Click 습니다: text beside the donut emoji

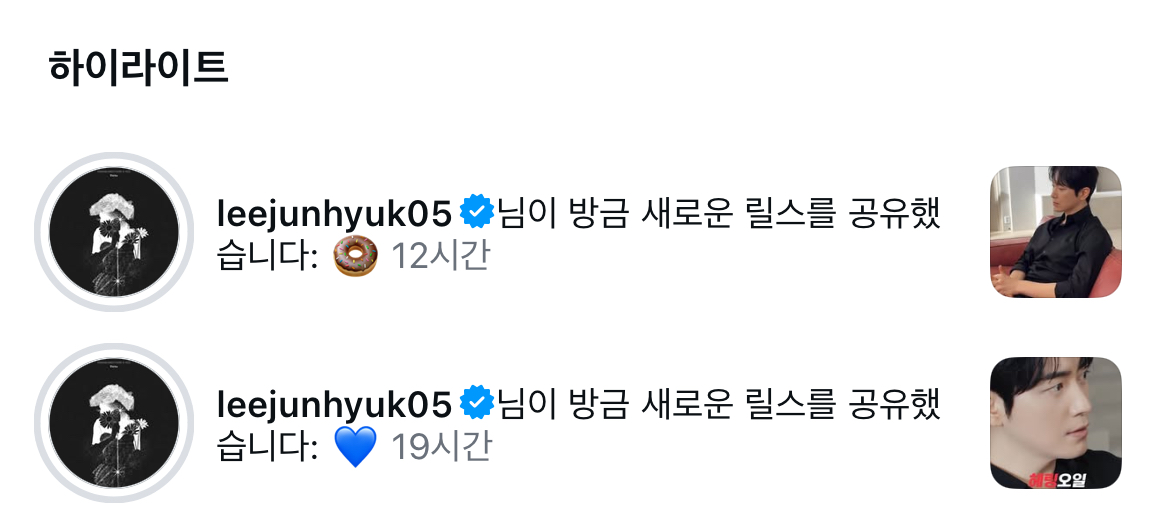[x=268, y=256]
